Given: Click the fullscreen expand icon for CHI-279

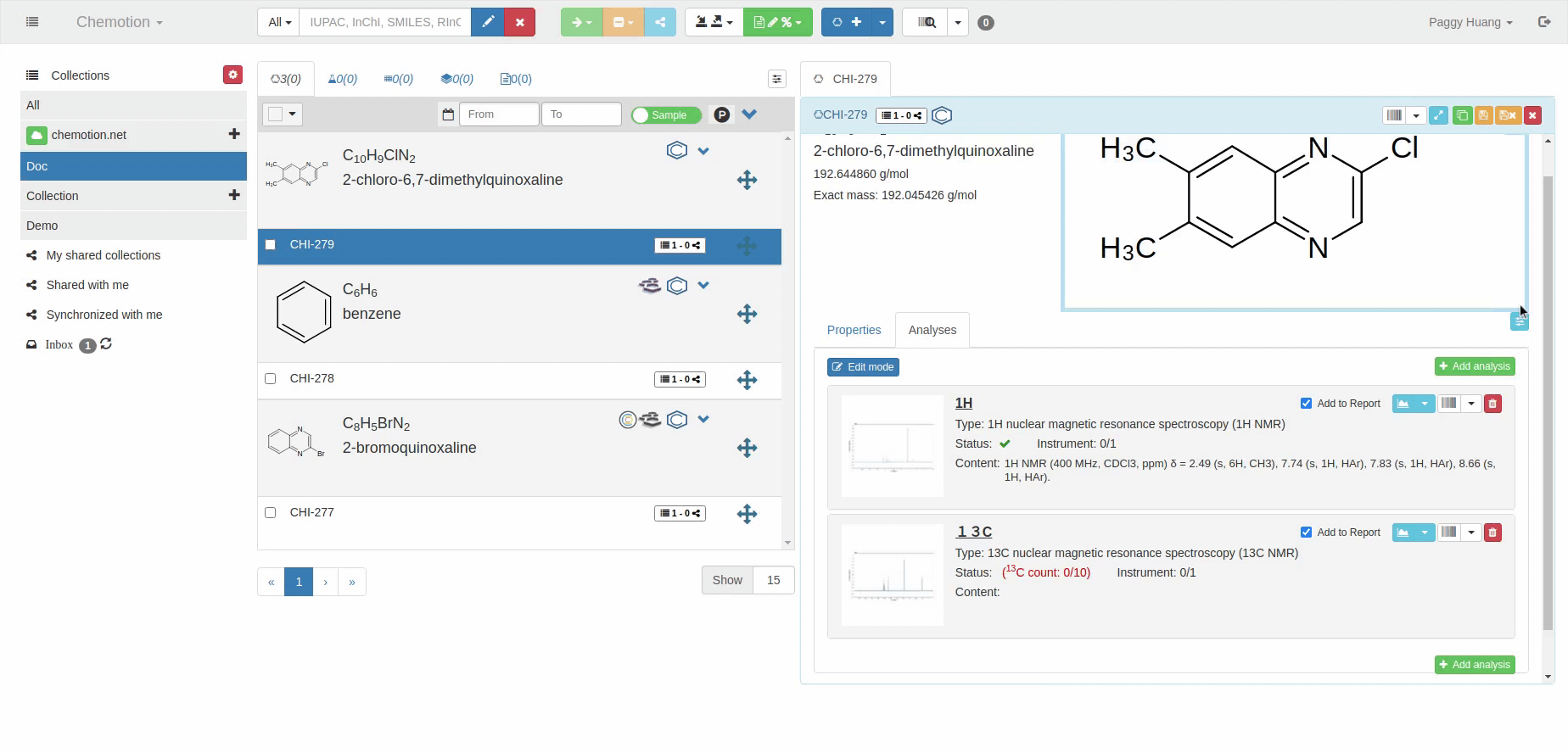Looking at the screenshot, I should [1438, 115].
